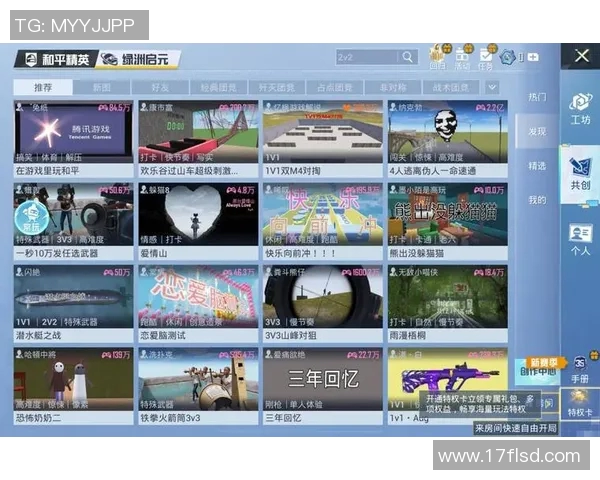Click the 2v2 search input field
600x480 pixels.
[366, 57]
